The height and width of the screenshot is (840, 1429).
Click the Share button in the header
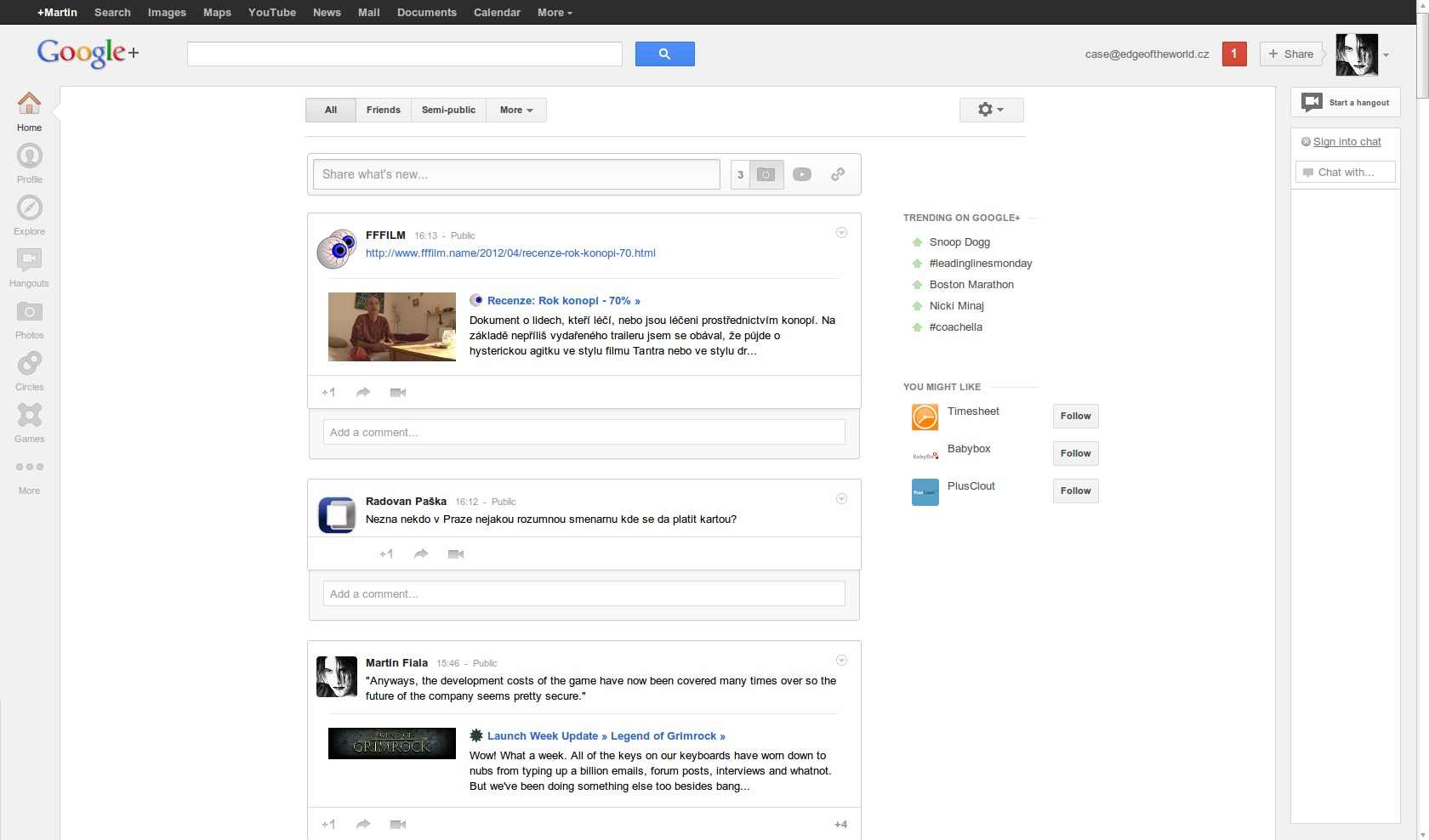1291,54
